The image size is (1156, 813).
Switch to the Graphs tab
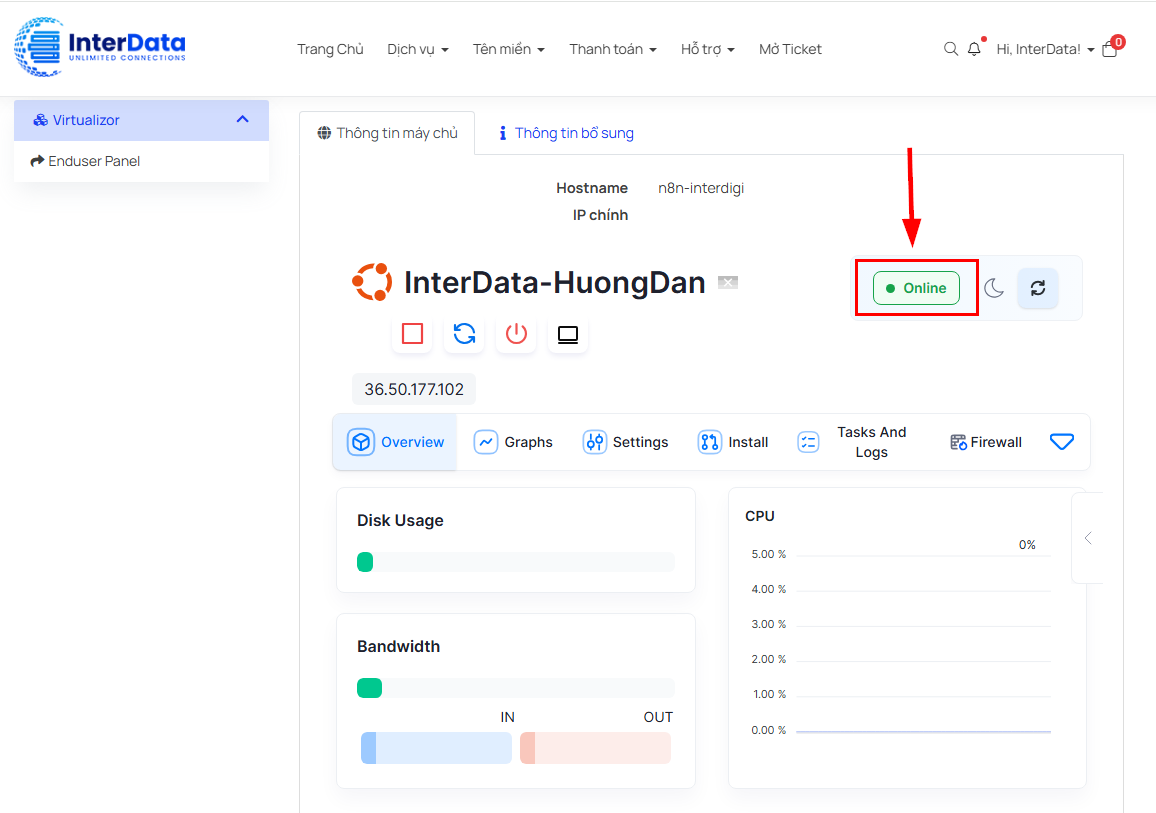(x=513, y=442)
